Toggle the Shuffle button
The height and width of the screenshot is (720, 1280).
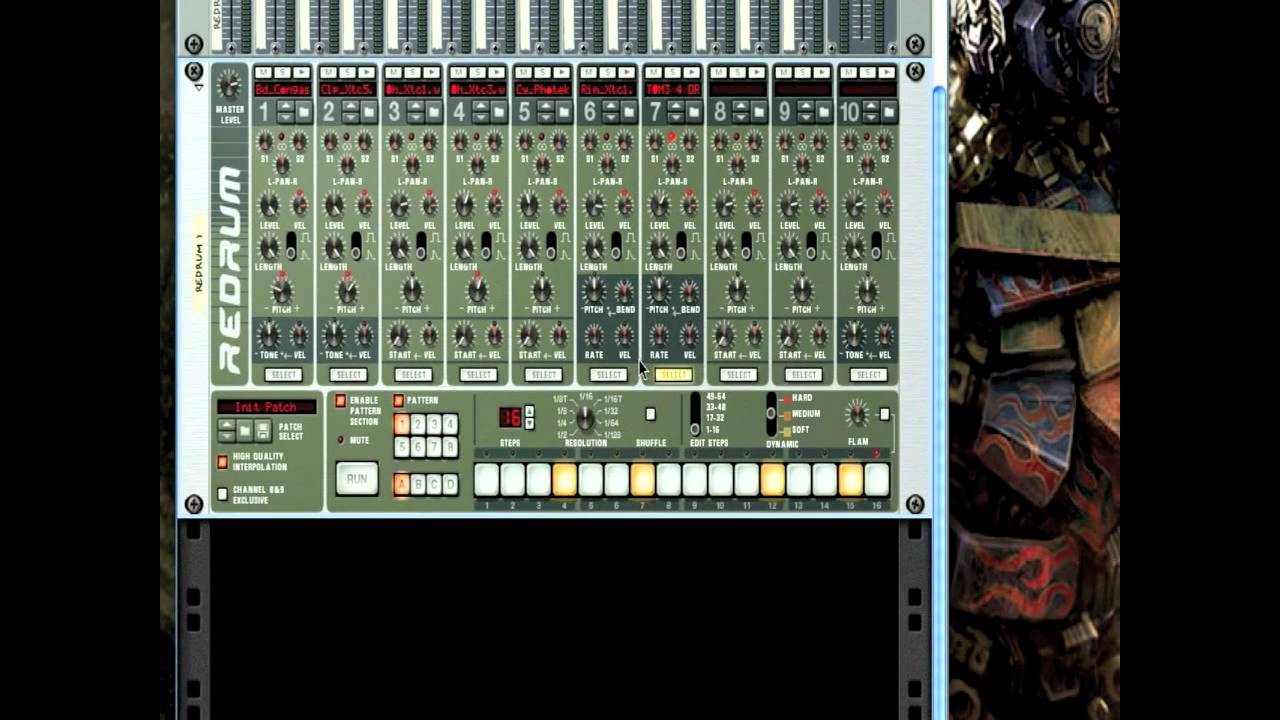coord(651,414)
